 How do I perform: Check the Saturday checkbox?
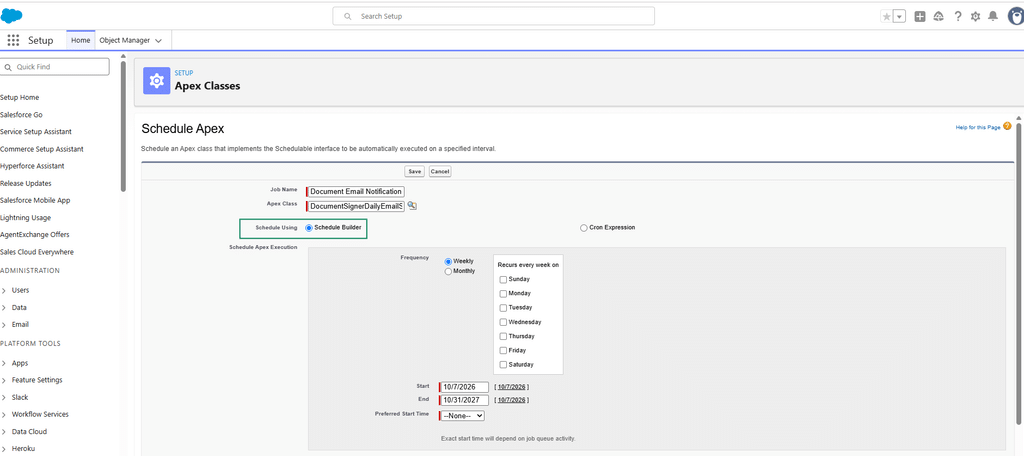pos(503,365)
